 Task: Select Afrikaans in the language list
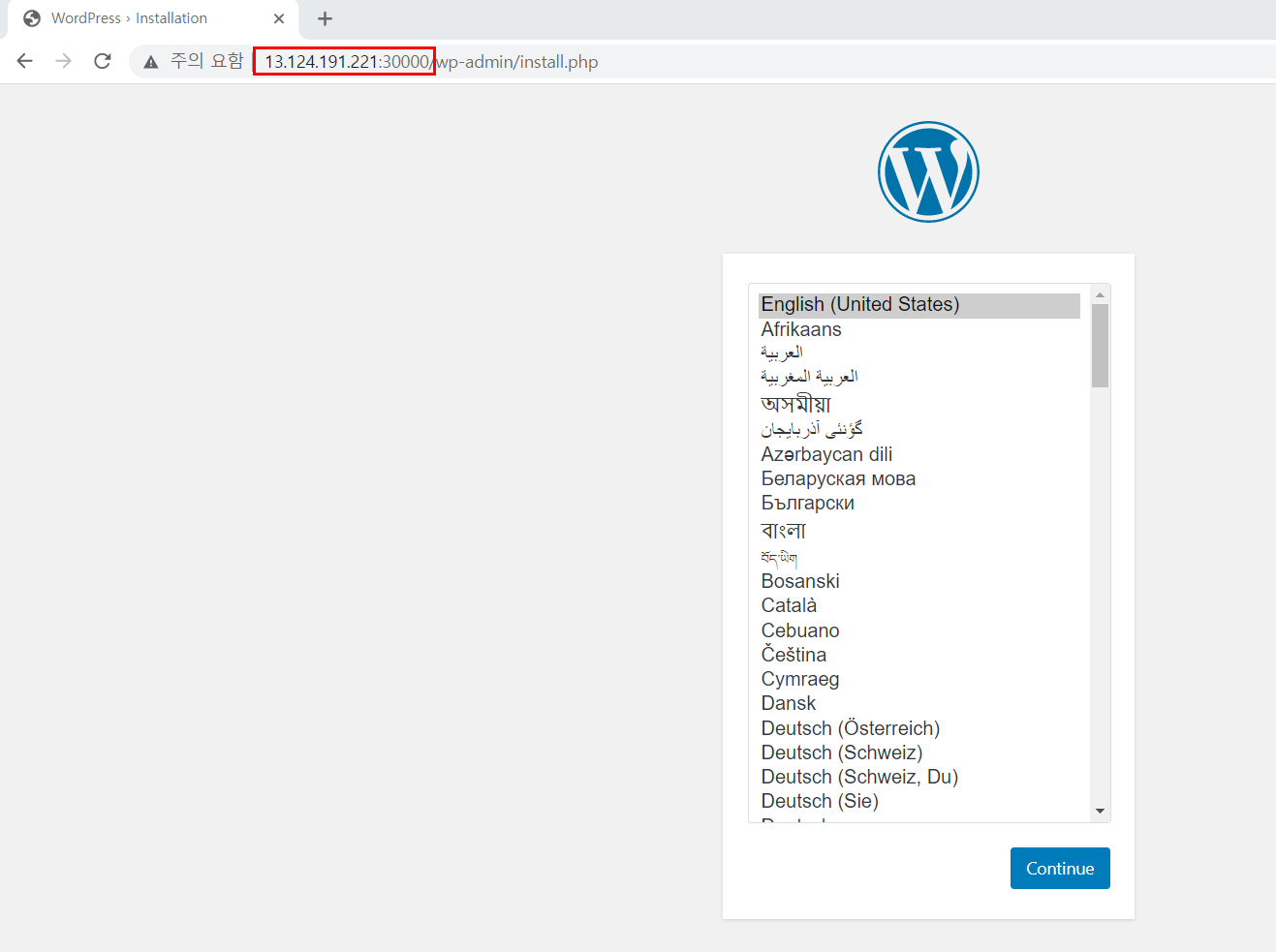(x=918, y=329)
